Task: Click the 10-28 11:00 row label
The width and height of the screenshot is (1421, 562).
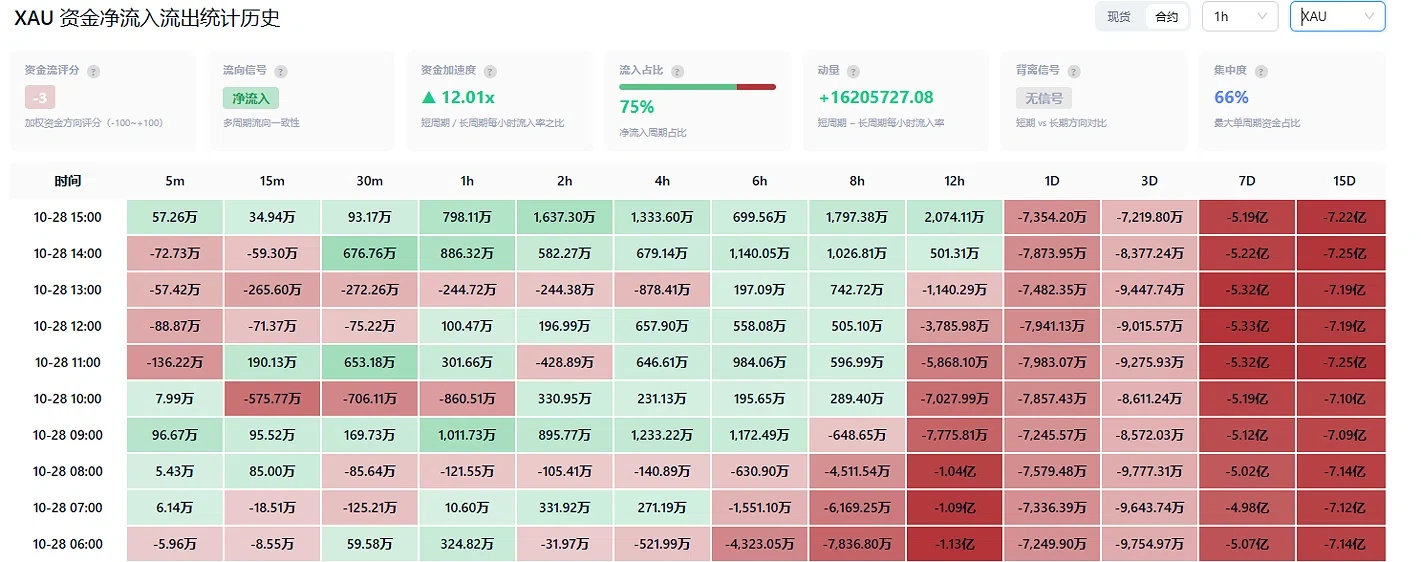Action: tap(68, 362)
